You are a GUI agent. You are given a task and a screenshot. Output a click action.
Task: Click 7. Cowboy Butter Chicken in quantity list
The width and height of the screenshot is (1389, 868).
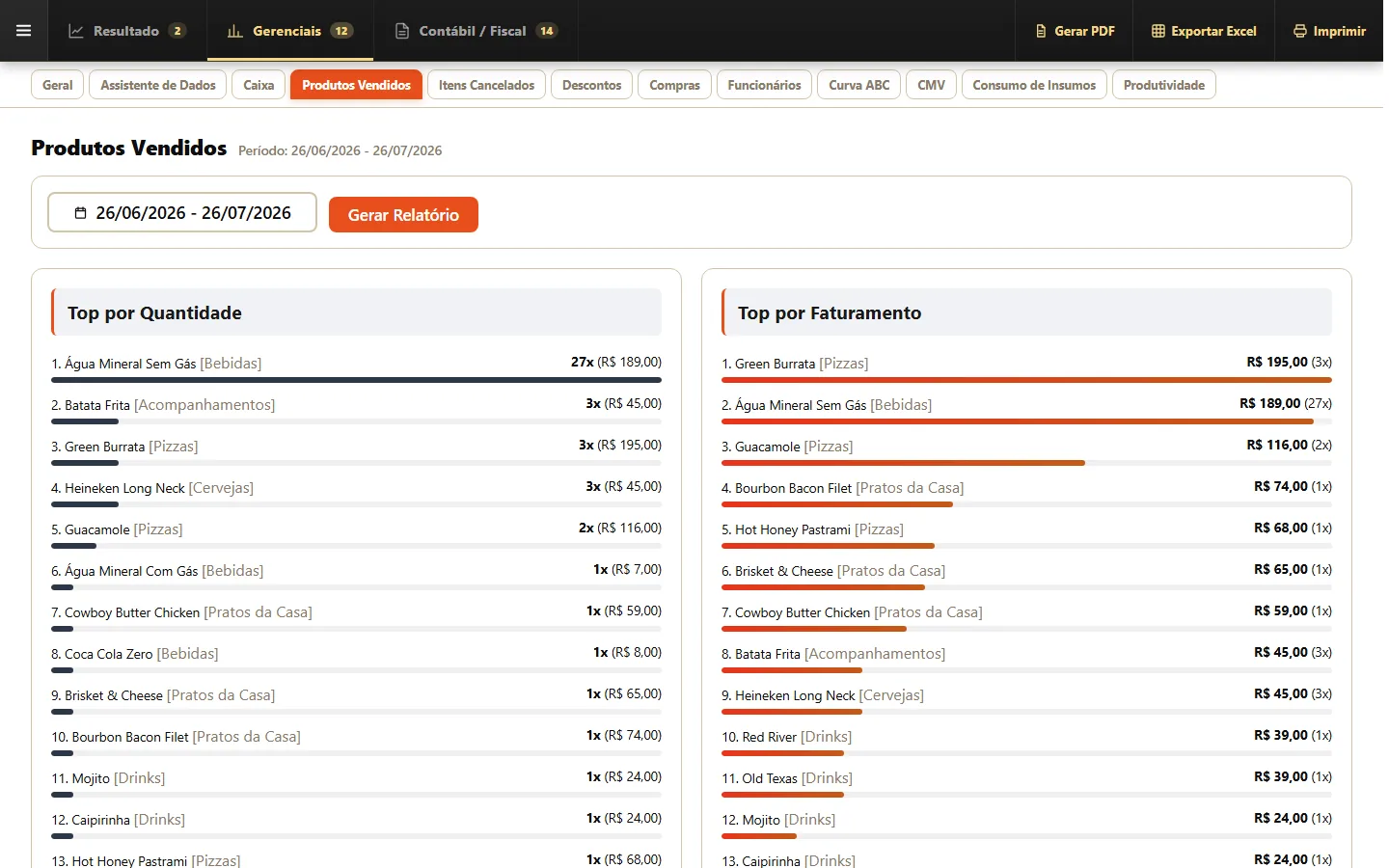(x=181, y=612)
